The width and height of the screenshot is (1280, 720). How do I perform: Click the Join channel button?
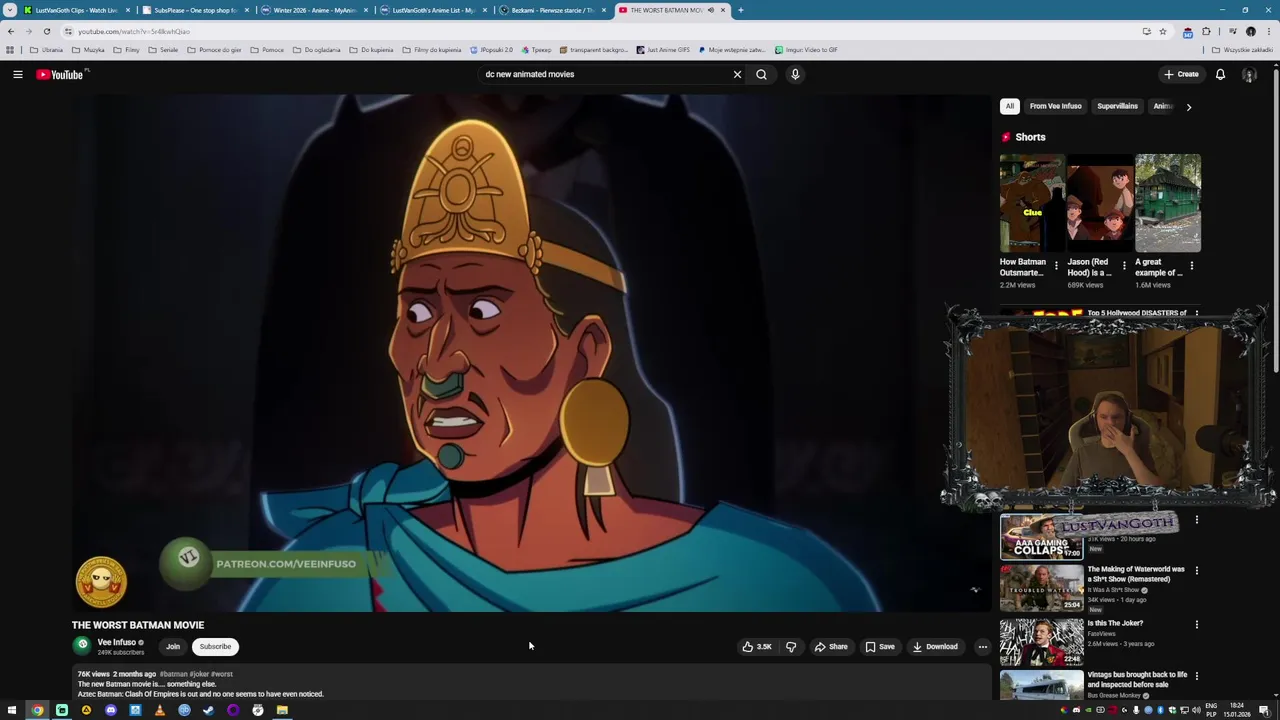(x=173, y=646)
